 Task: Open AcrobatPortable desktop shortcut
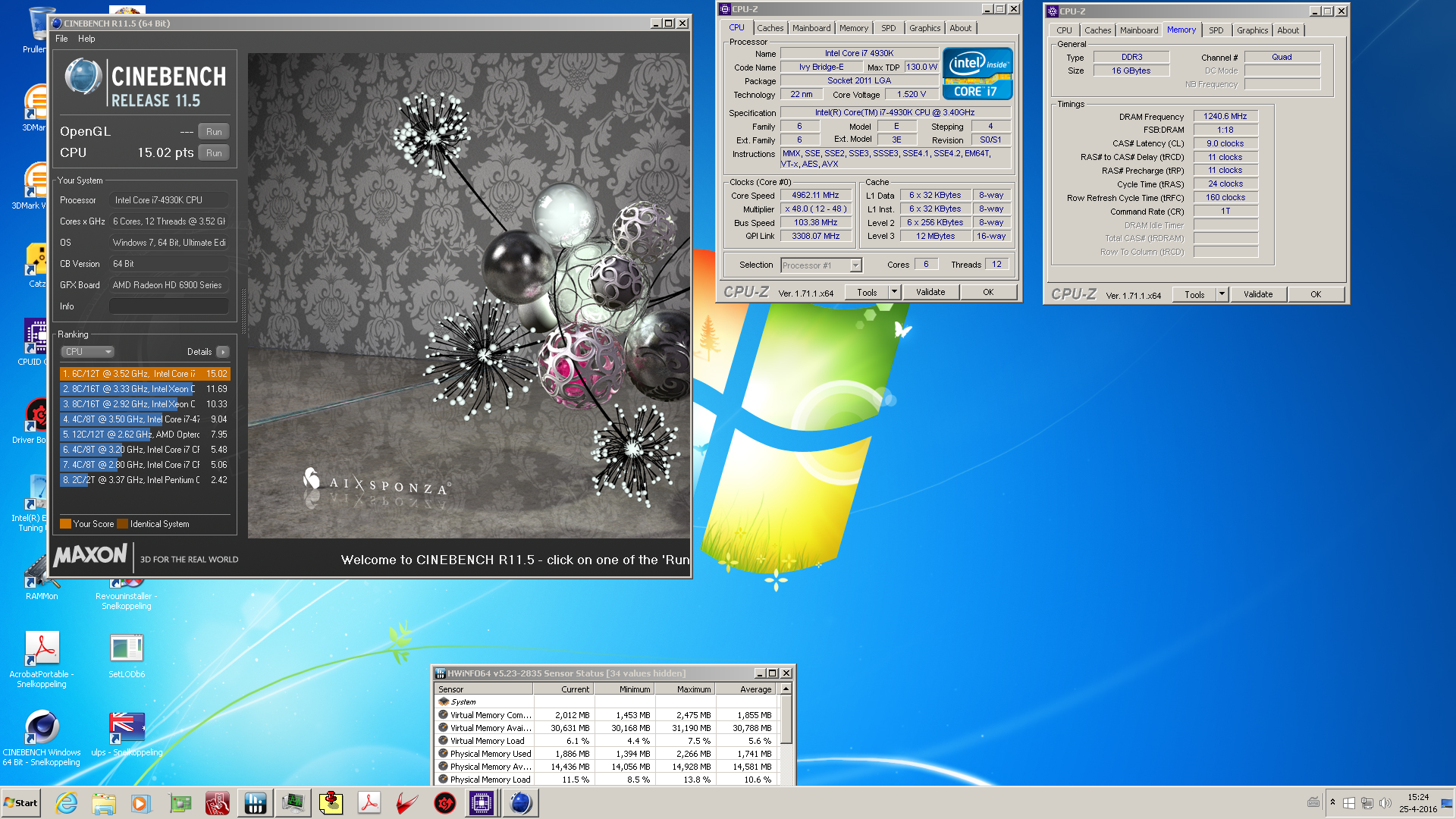point(42,658)
